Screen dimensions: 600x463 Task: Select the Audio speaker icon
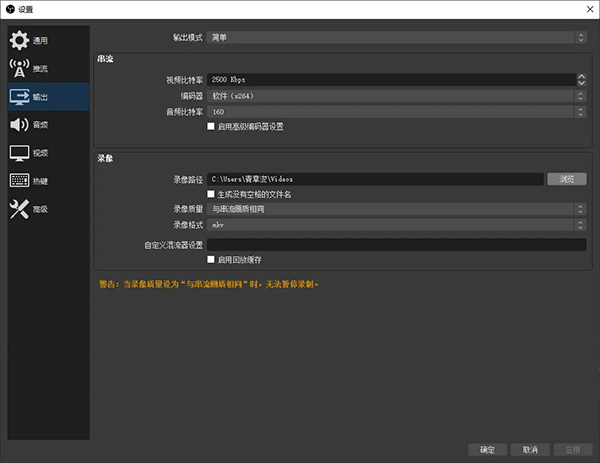tap(20, 125)
